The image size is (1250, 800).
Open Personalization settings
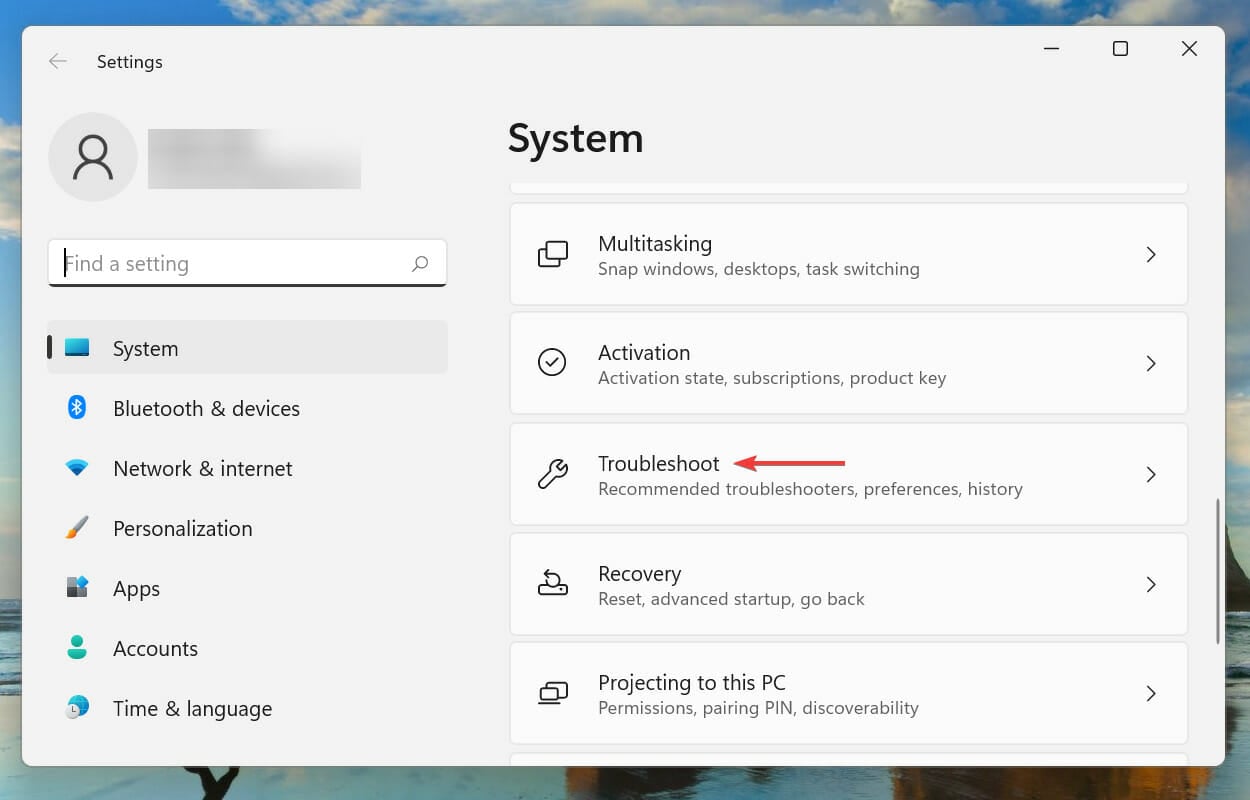[247, 528]
